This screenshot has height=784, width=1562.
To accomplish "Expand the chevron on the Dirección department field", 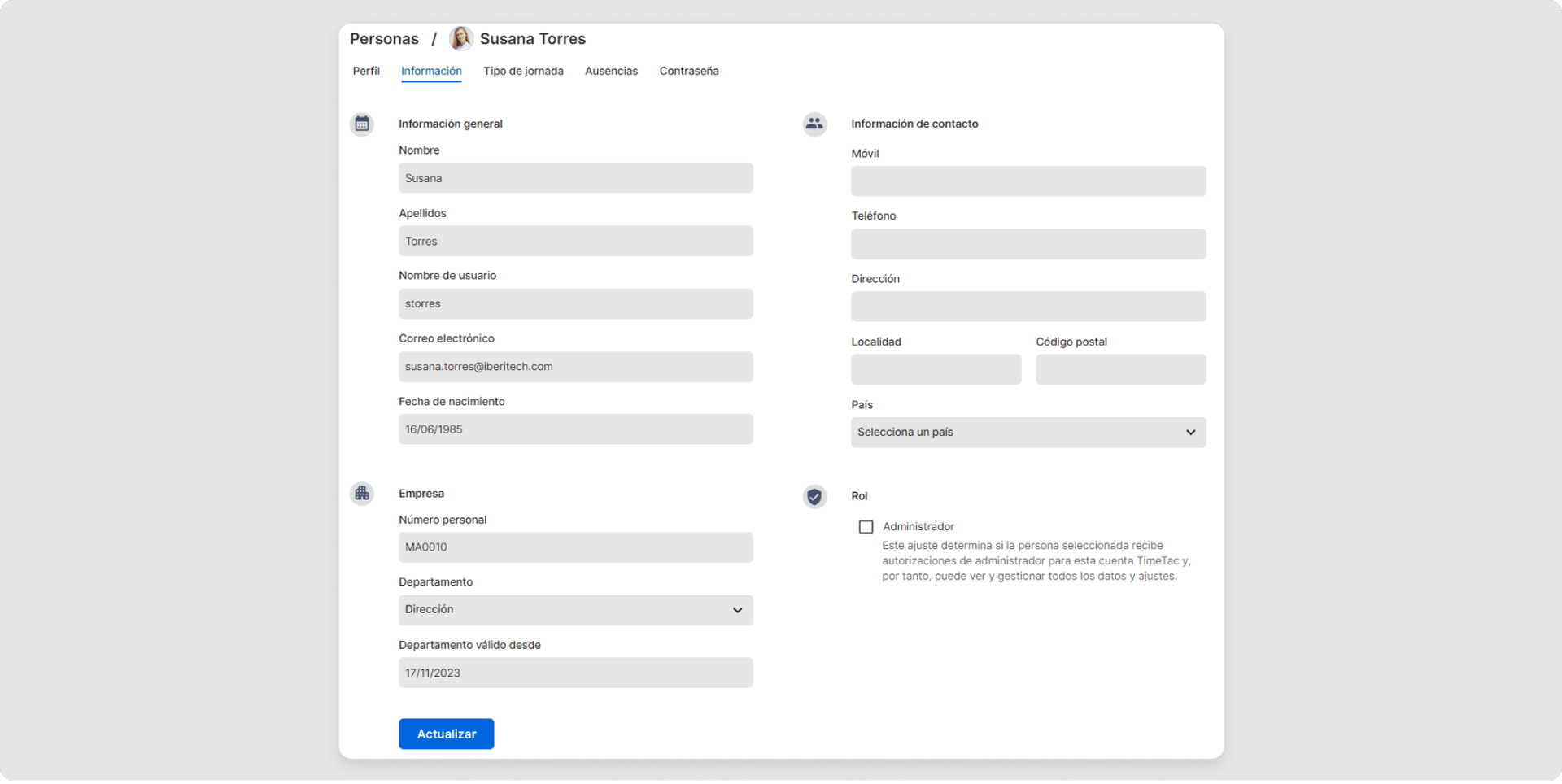I will pos(737,610).
